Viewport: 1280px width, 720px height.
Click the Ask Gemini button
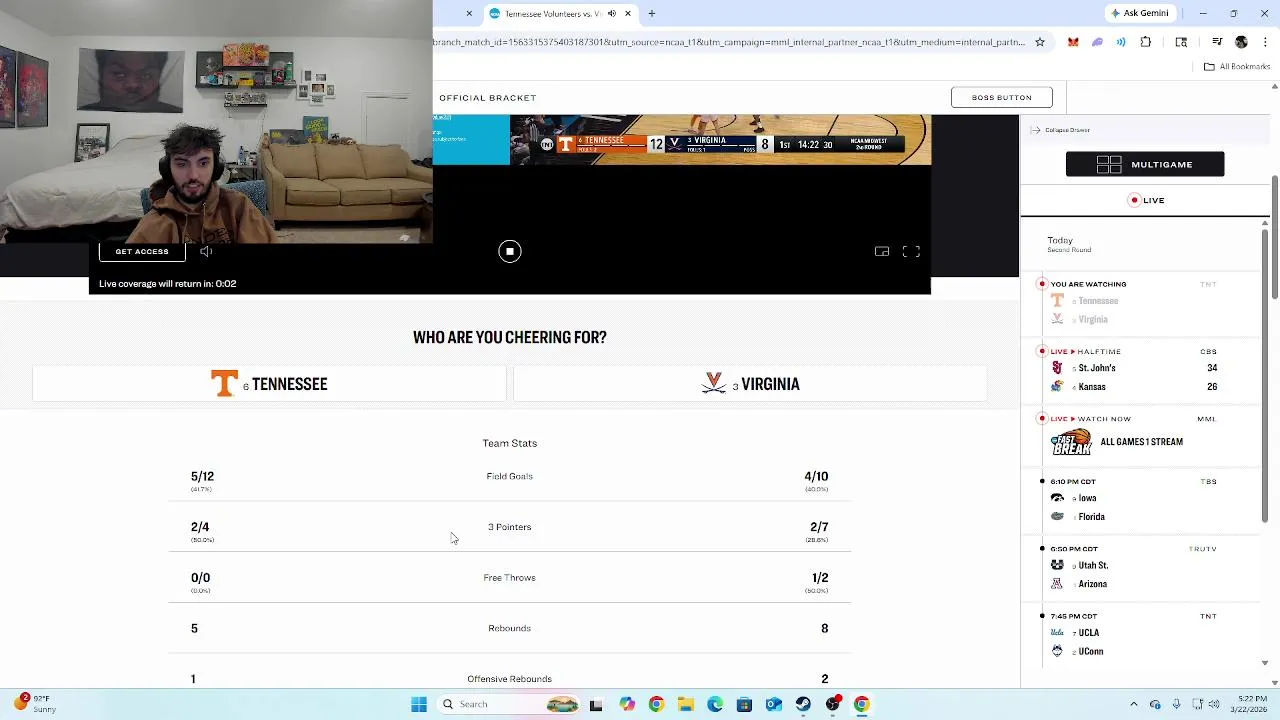(1139, 13)
